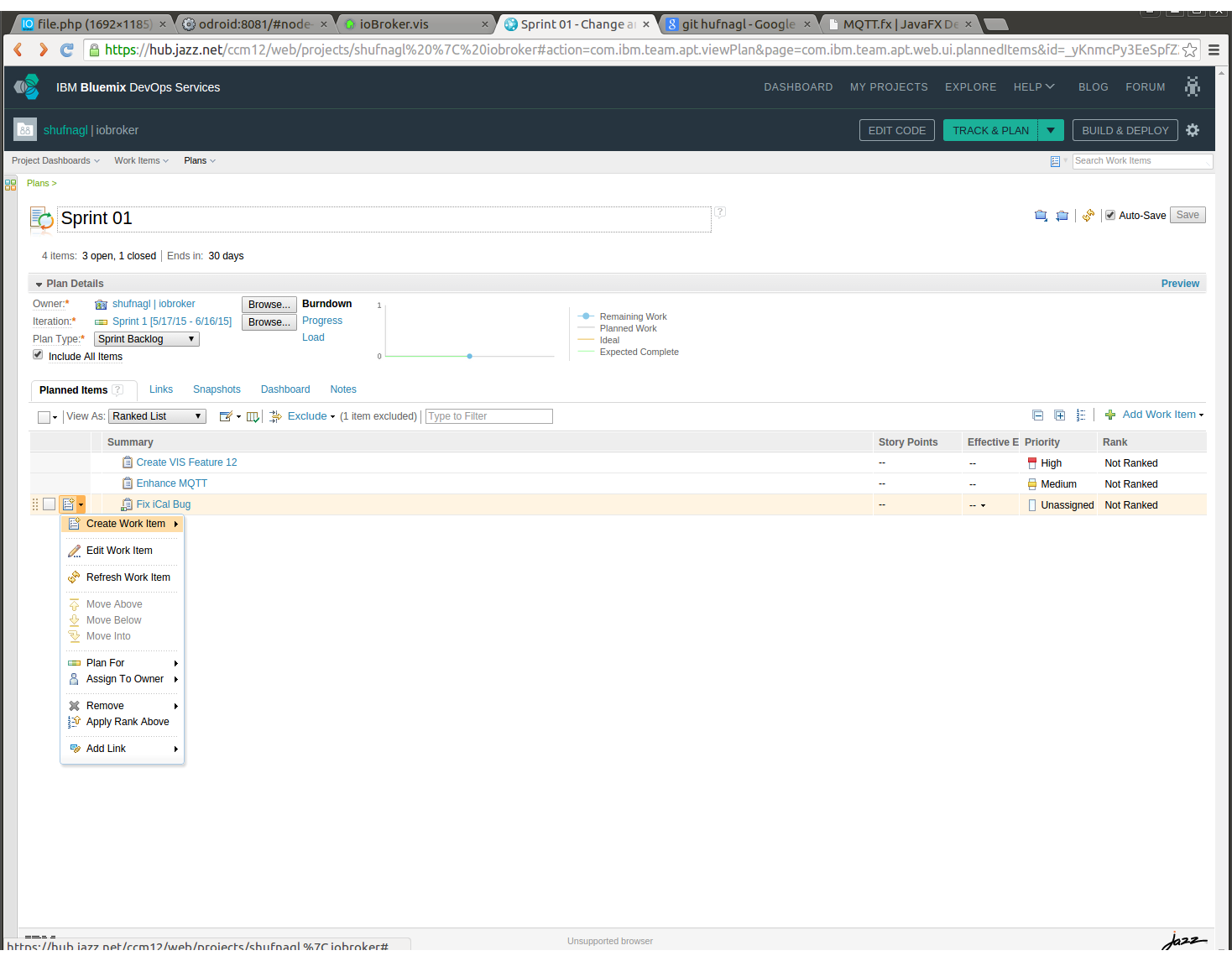Open Assign To Owner submenu

123,679
